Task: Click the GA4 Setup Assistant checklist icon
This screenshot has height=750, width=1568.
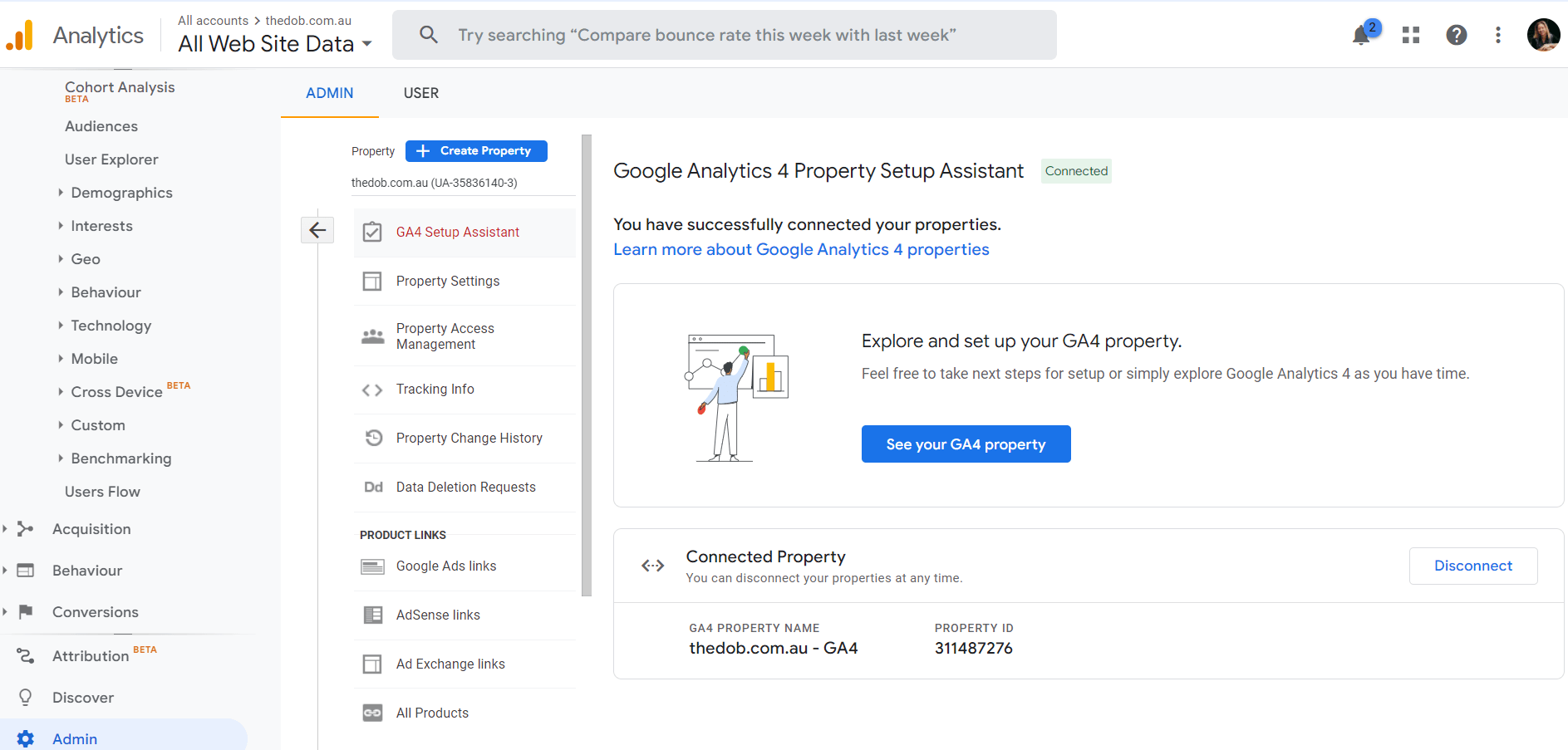Action: [372, 232]
